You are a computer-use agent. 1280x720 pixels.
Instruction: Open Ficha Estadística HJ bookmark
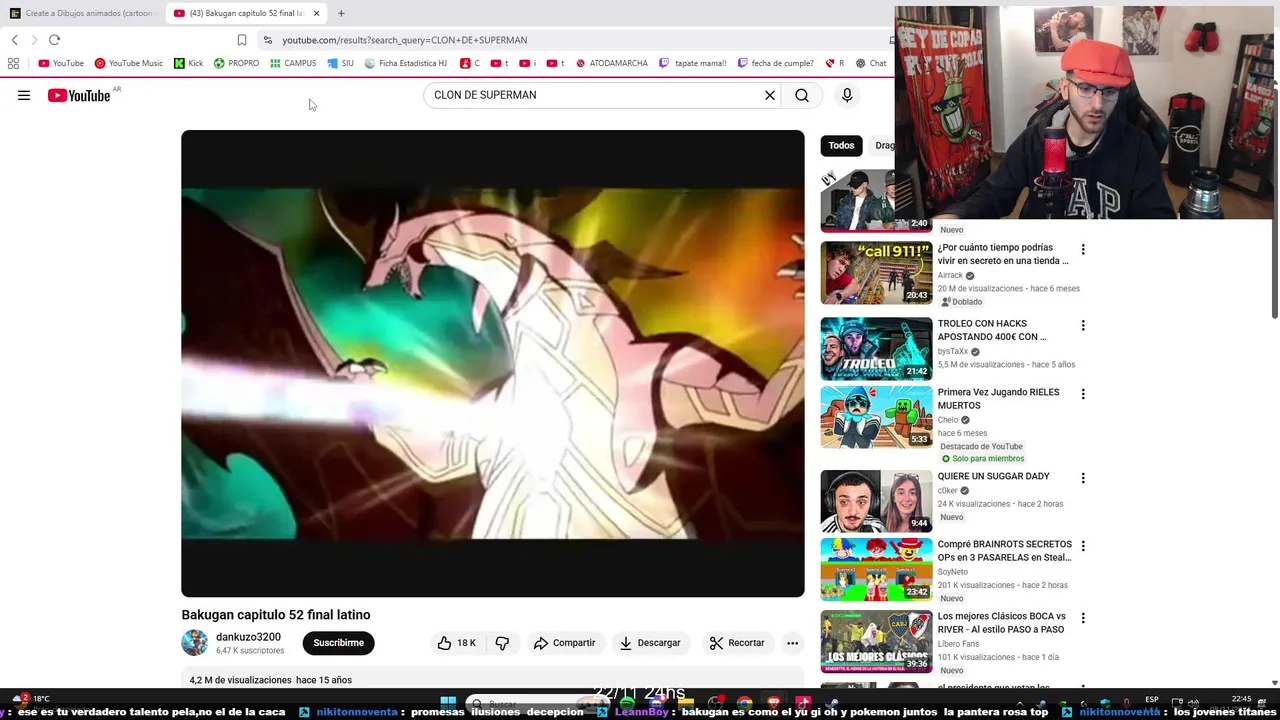(405, 63)
